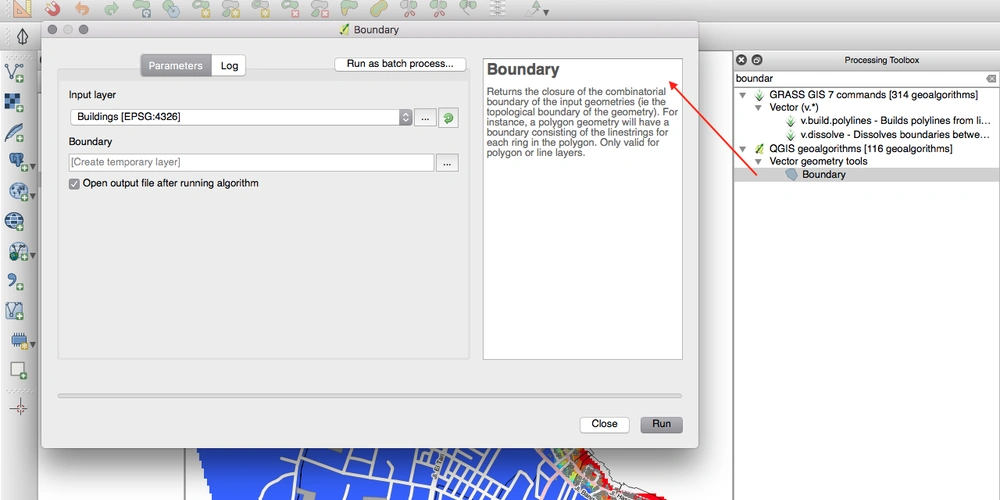Select the Add Ring tool

202,8
